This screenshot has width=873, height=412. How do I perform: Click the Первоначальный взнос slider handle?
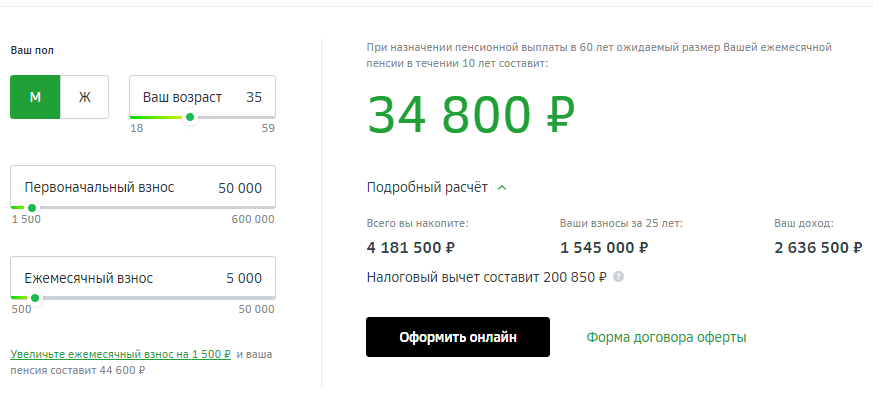(x=31, y=208)
